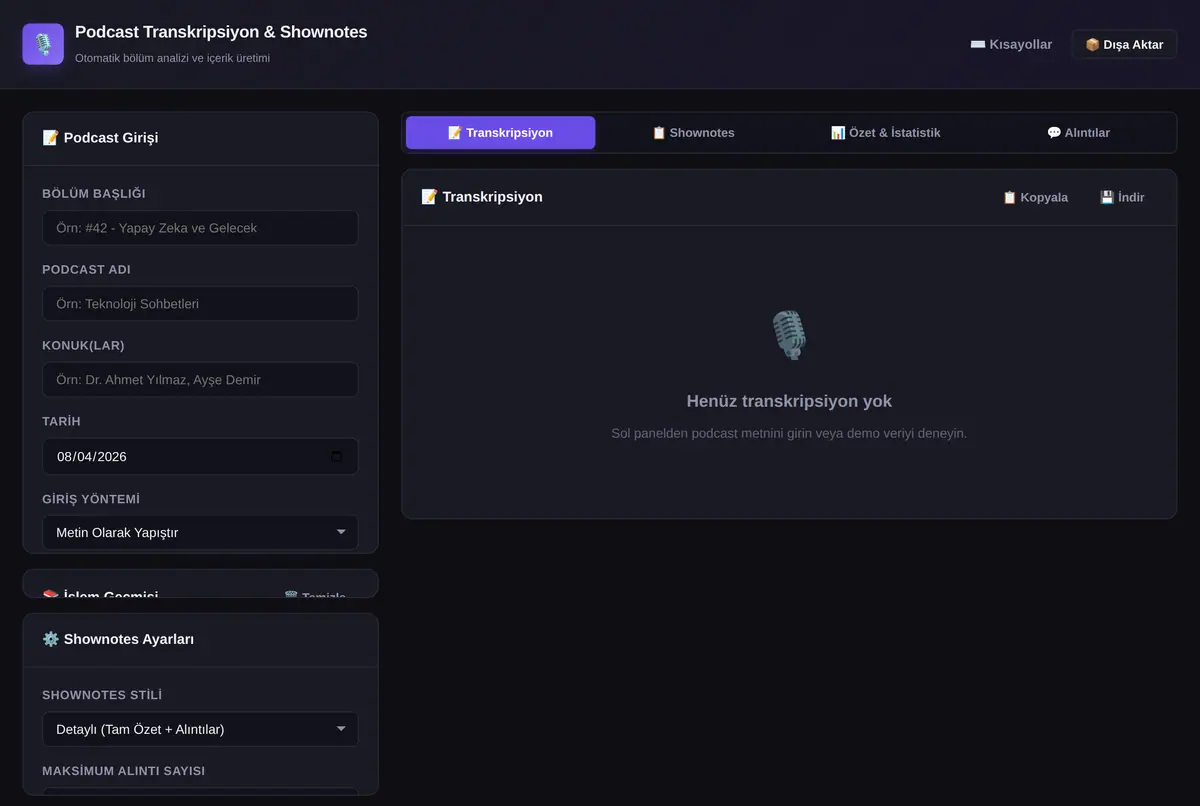The height and width of the screenshot is (806, 1200).
Task: Click the "GİRİŞ YÖNTEMİ" label
Action: tap(91, 499)
